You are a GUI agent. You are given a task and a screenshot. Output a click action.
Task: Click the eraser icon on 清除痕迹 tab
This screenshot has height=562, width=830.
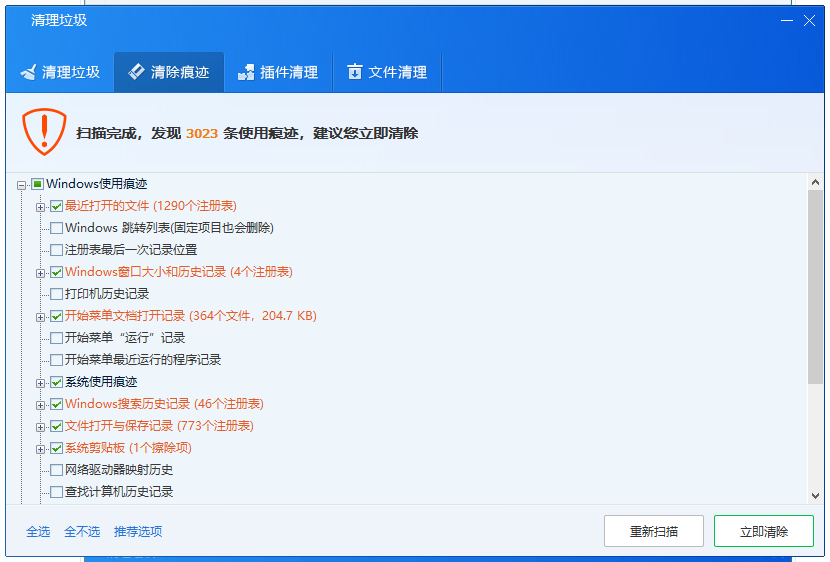(x=137, y=71)
